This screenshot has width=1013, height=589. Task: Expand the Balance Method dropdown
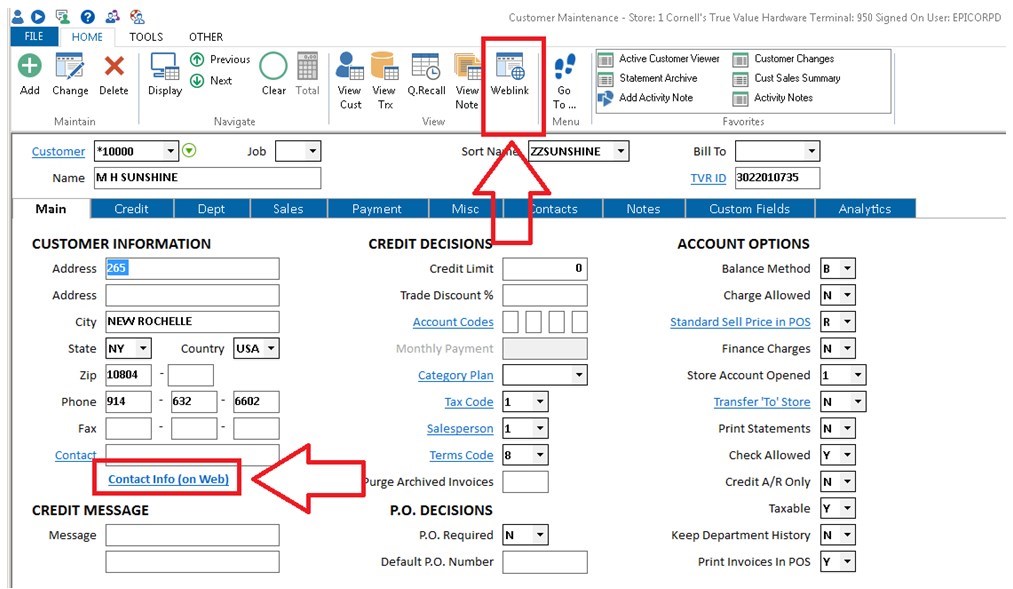[x=847, y=269]
